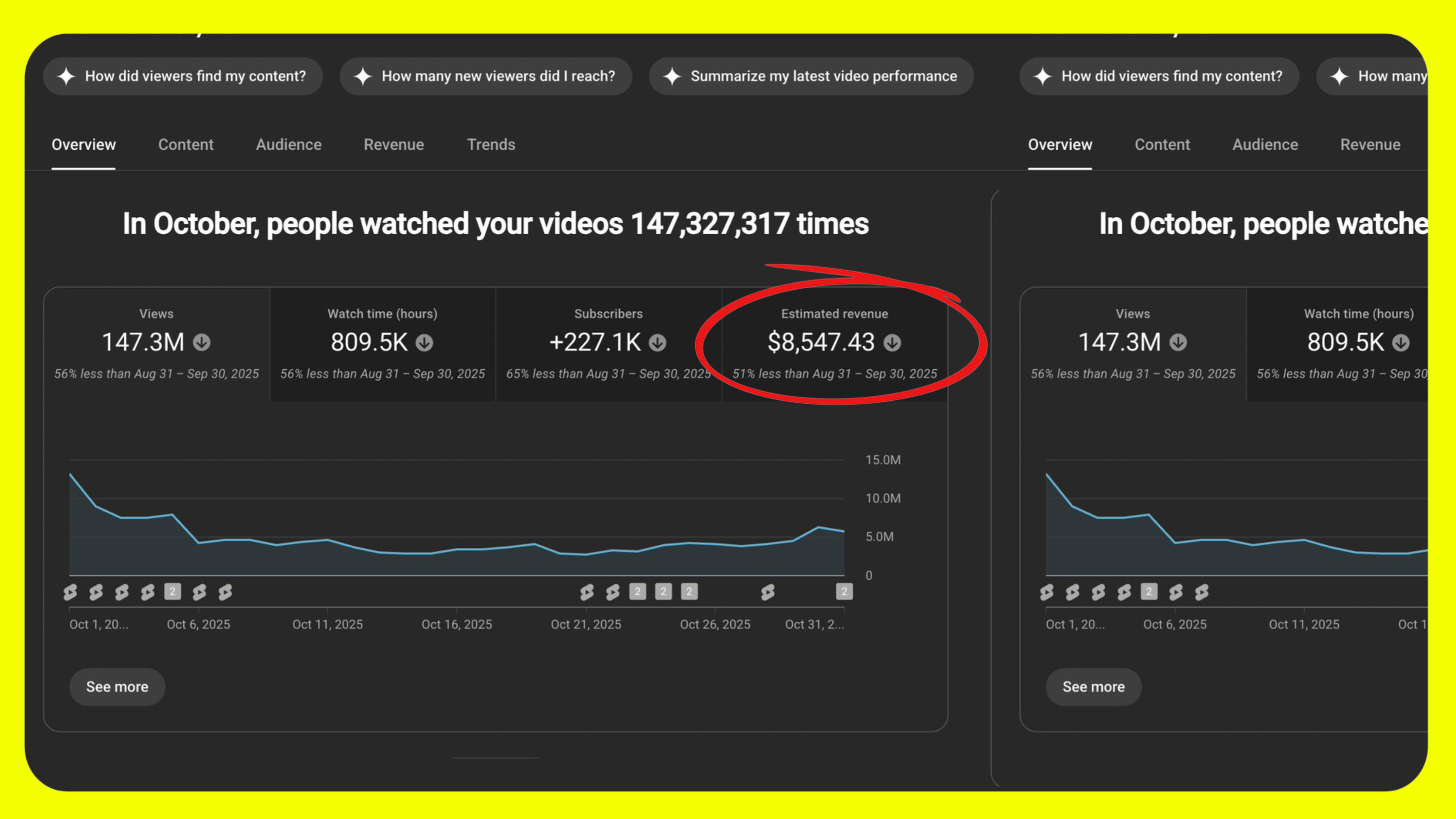Click the '2' video marker under Oct 31 on chart
Screen dimensions: 1456x819
[844, 592]
